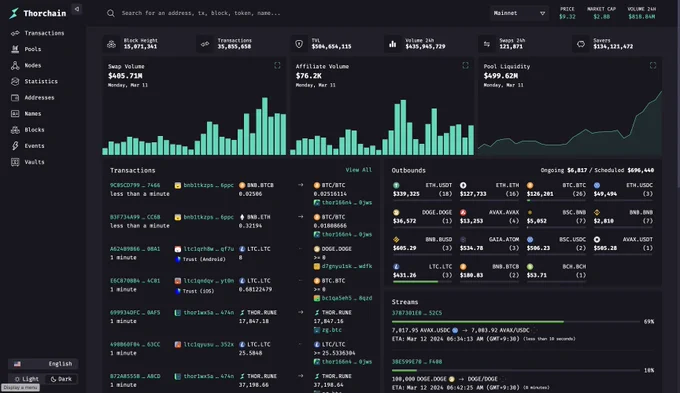
Task: Open address thor166n4...0jws in first transaction
Action: pos(347,203)
